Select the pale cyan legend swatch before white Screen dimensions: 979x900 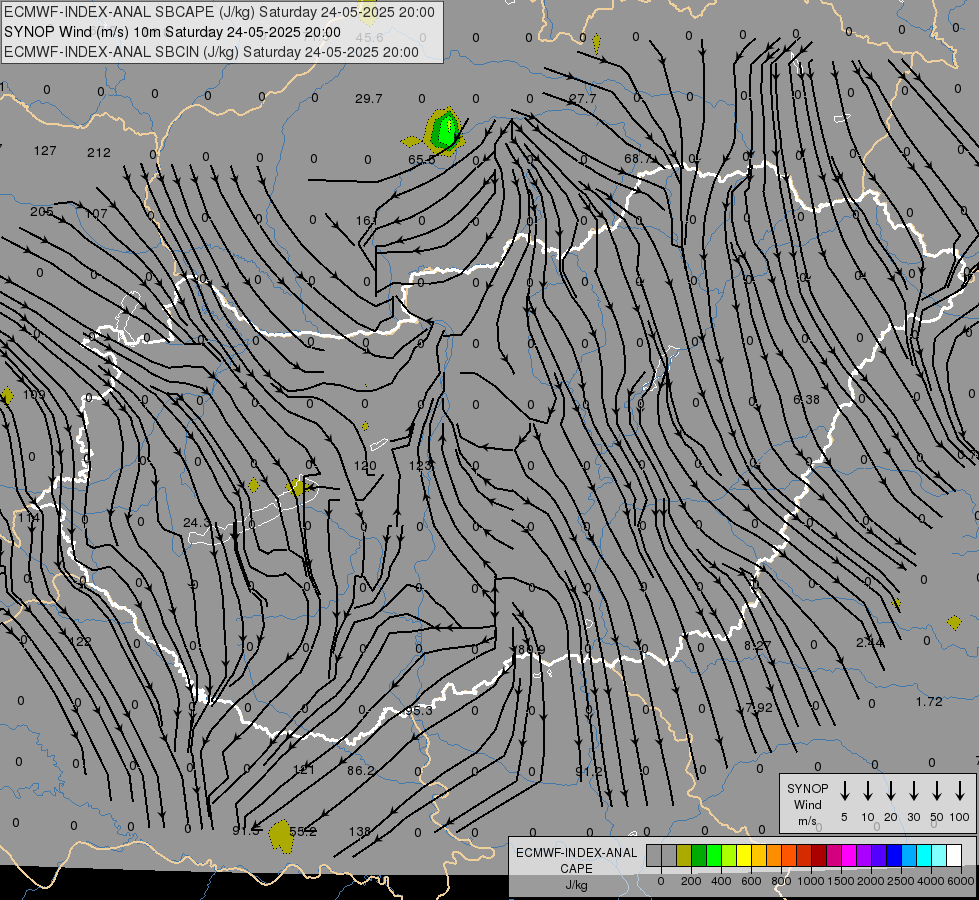click(x=939, y=856)
